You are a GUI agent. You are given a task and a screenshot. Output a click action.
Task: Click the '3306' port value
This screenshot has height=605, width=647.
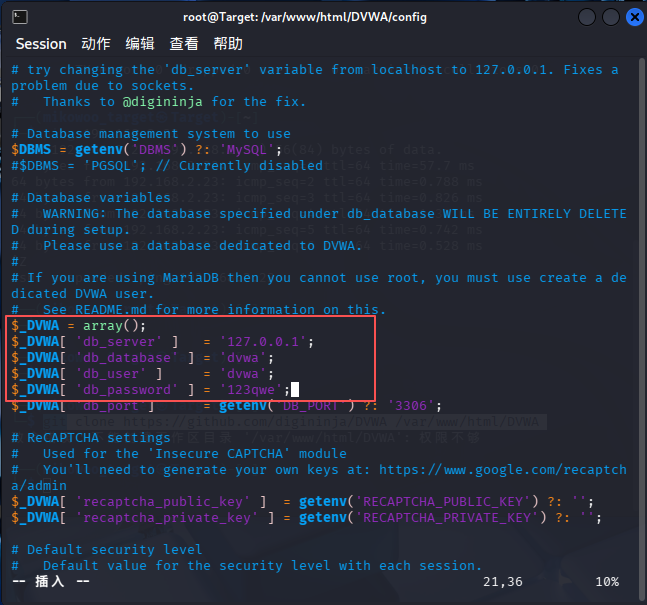point(411,406)
